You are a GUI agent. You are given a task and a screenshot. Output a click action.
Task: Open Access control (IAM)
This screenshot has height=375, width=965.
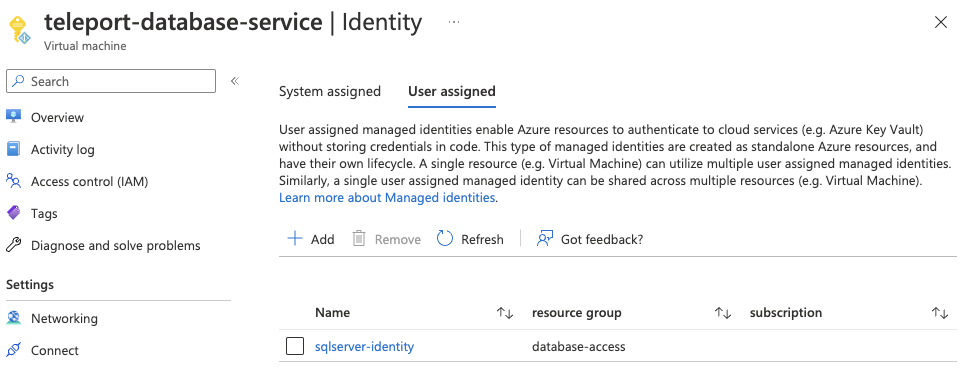tap(89, 182)
